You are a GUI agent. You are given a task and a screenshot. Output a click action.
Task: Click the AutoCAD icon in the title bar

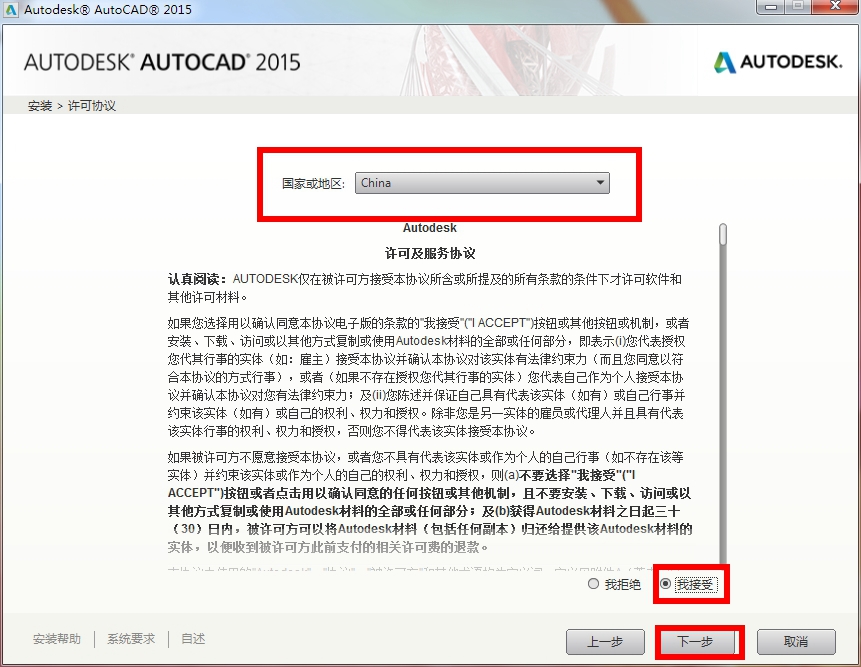click(x=11, y=8)
